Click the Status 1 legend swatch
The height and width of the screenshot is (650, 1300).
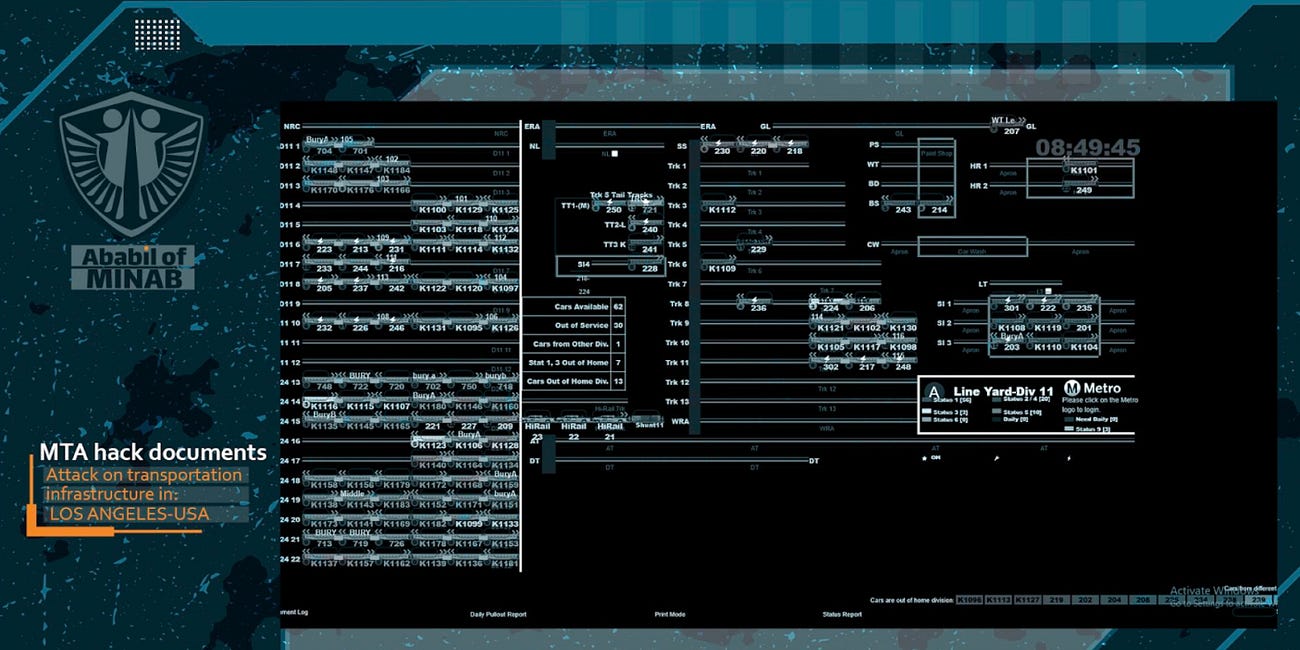(926, 401)
